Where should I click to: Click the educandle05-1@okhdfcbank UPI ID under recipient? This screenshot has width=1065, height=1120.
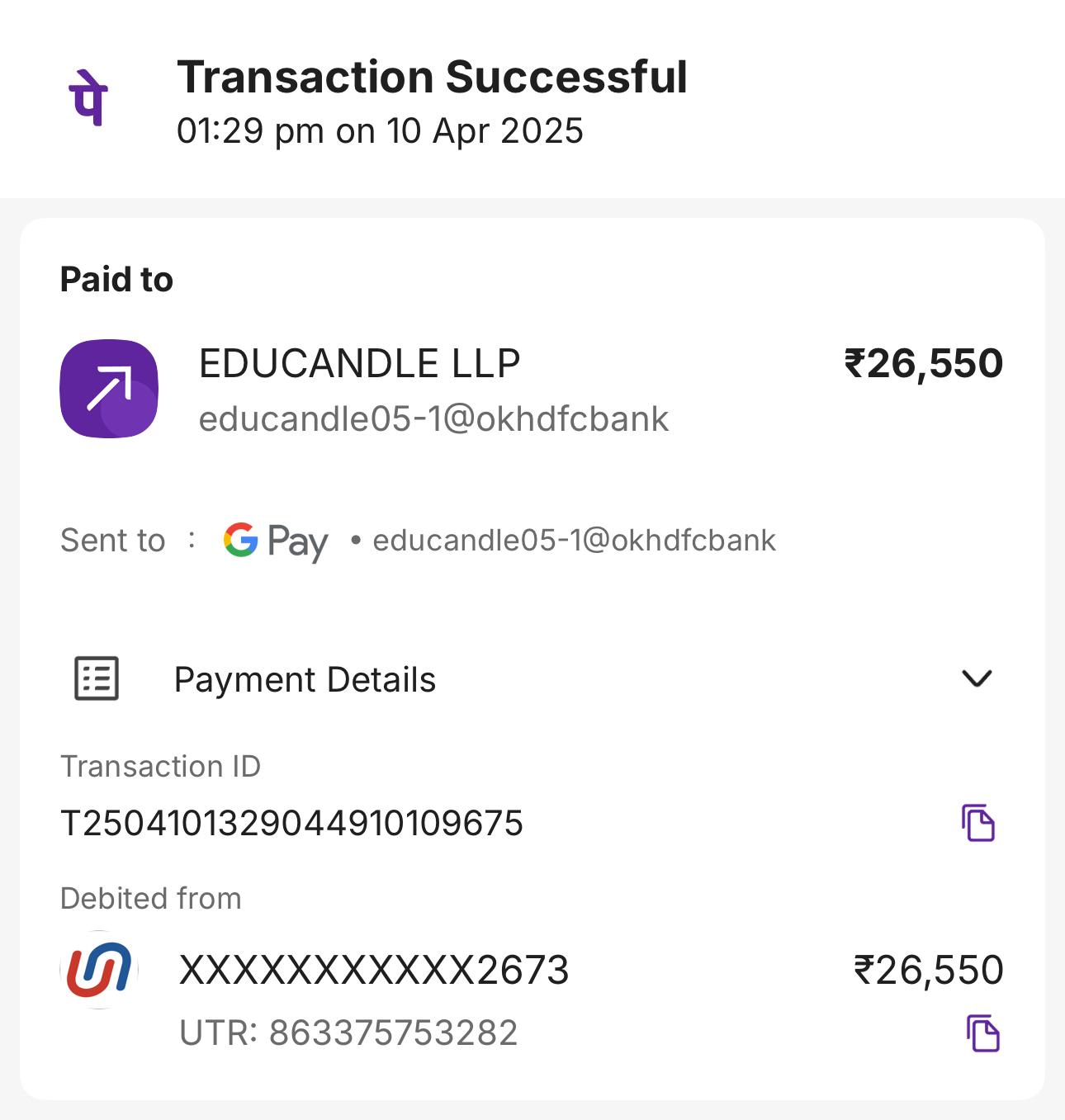tap(433, 419)
